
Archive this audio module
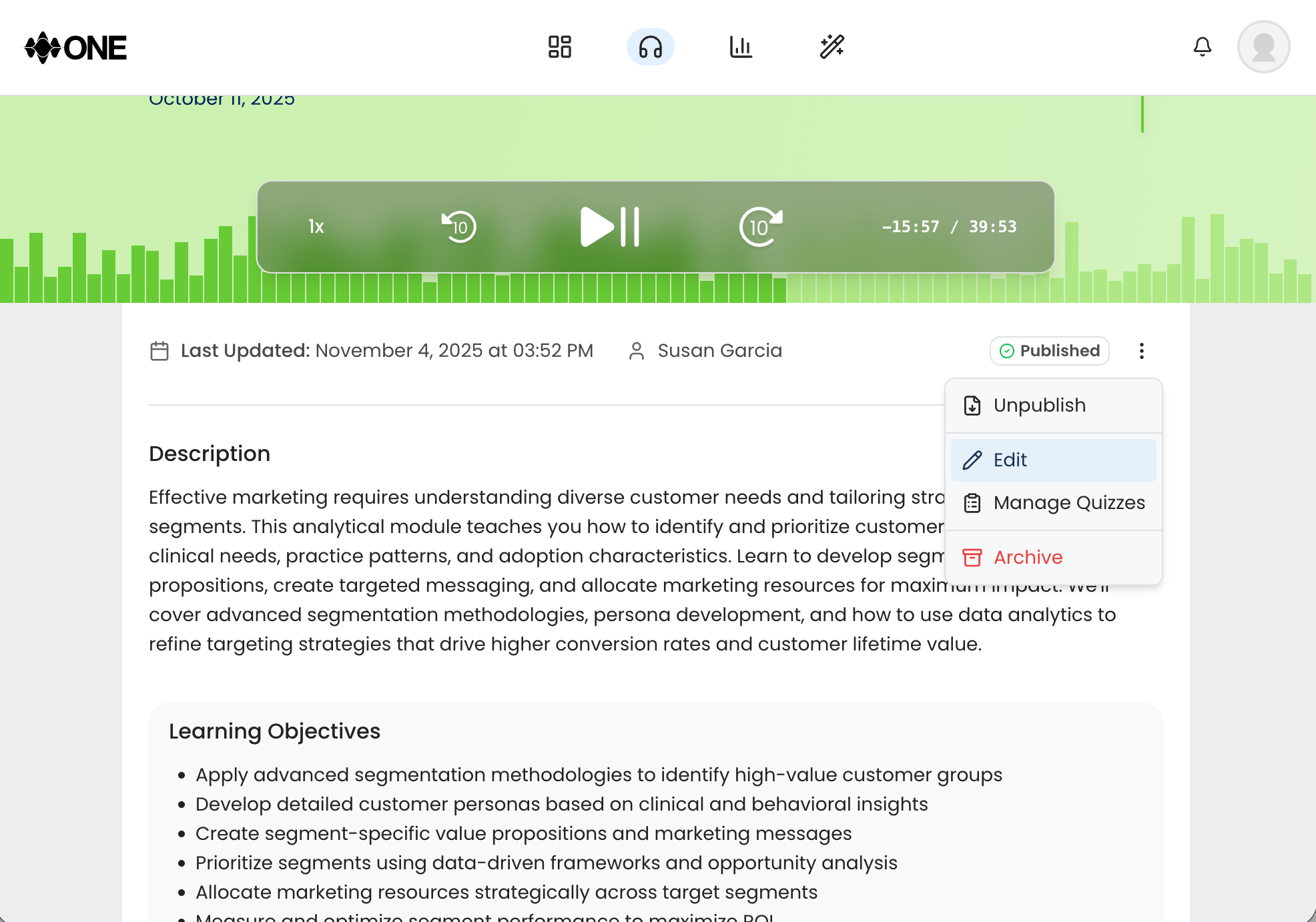1028,557
